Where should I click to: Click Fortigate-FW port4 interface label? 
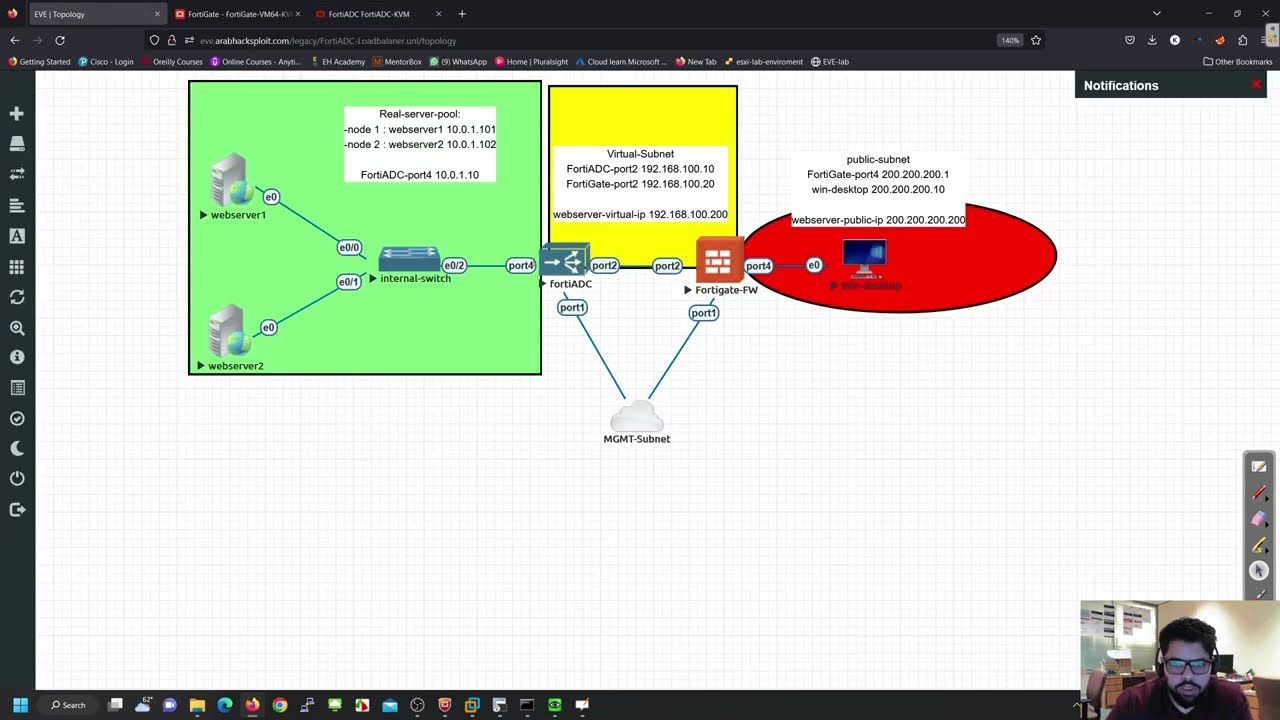758,266
